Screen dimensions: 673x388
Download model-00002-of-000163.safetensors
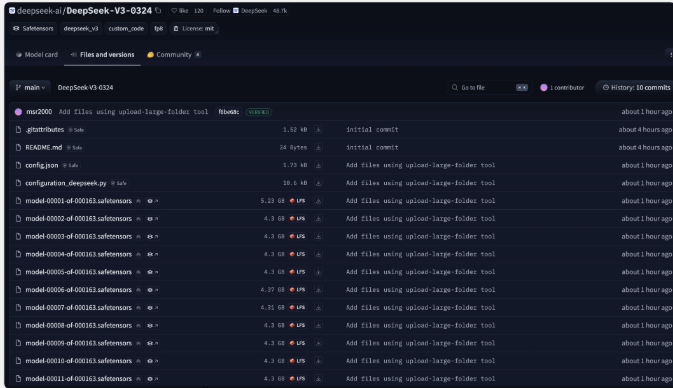318,219
